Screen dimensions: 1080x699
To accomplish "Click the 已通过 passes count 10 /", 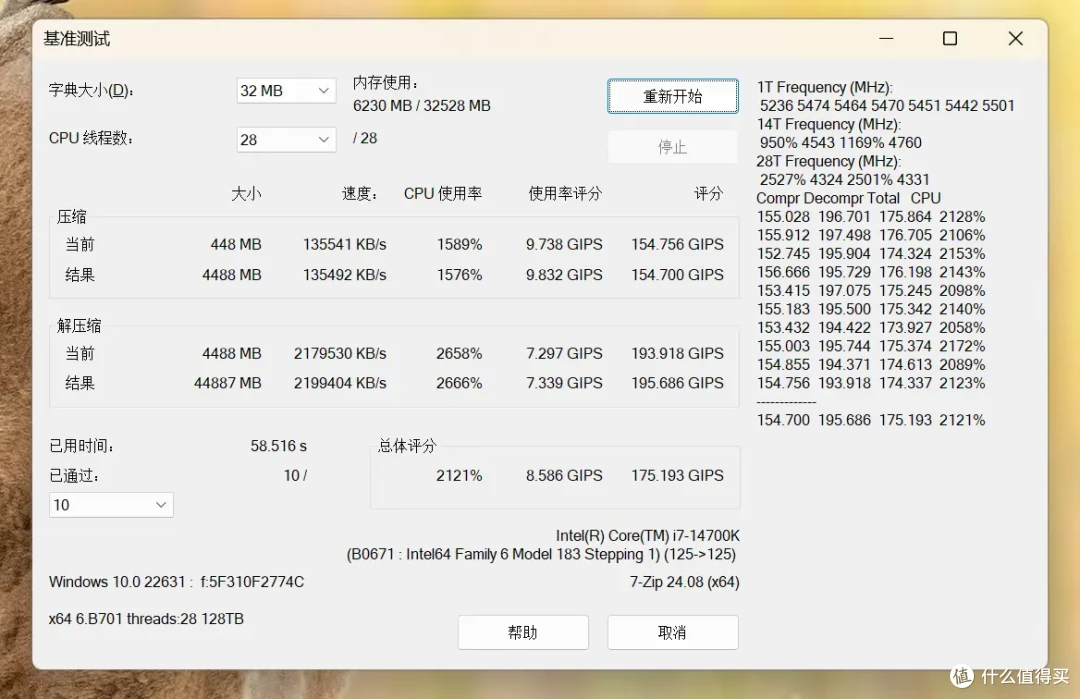I will coord(295,476).
